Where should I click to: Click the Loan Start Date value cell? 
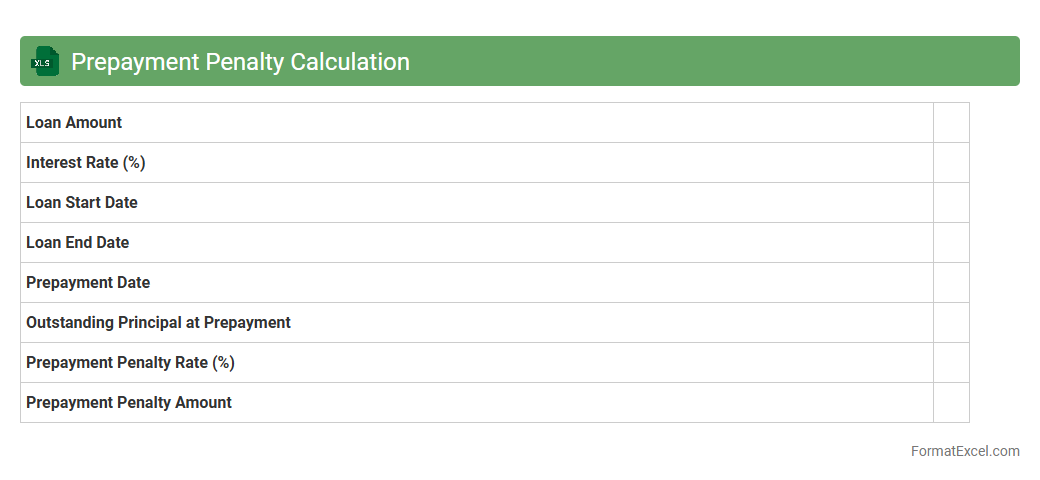[x=951, y=202]
